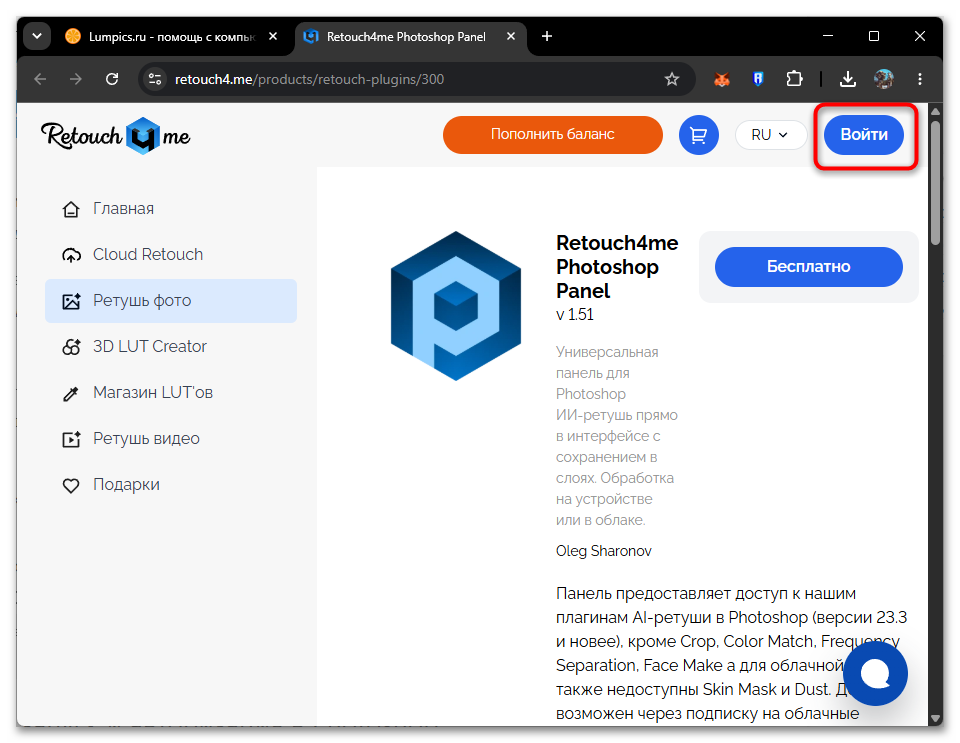
Task: Click the version text v 1.51
Action: click(575, 315)
